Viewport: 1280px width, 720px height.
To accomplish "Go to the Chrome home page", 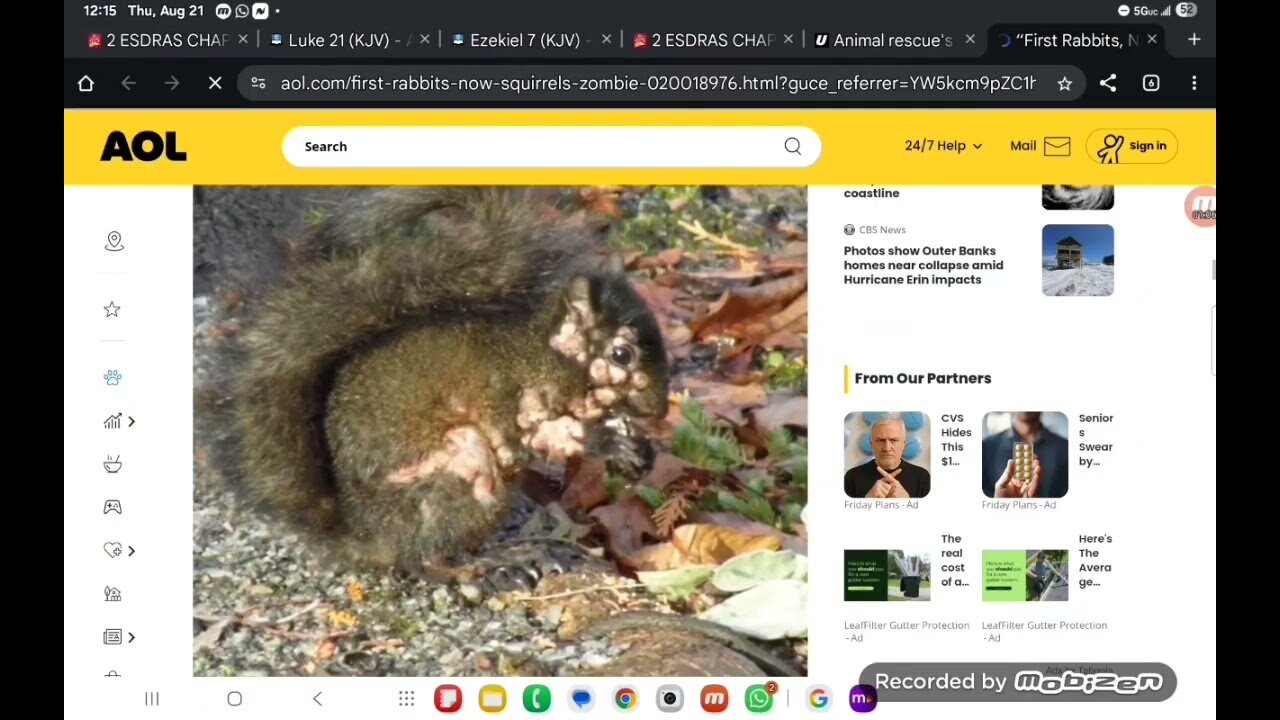I will click(86, 84).
